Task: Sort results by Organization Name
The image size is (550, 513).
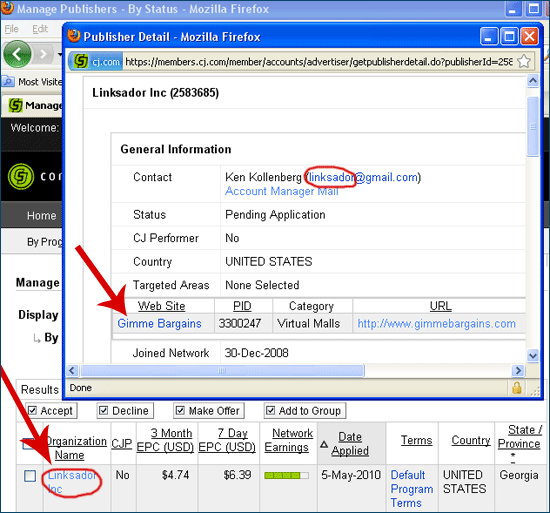Action: coord(76,448)
